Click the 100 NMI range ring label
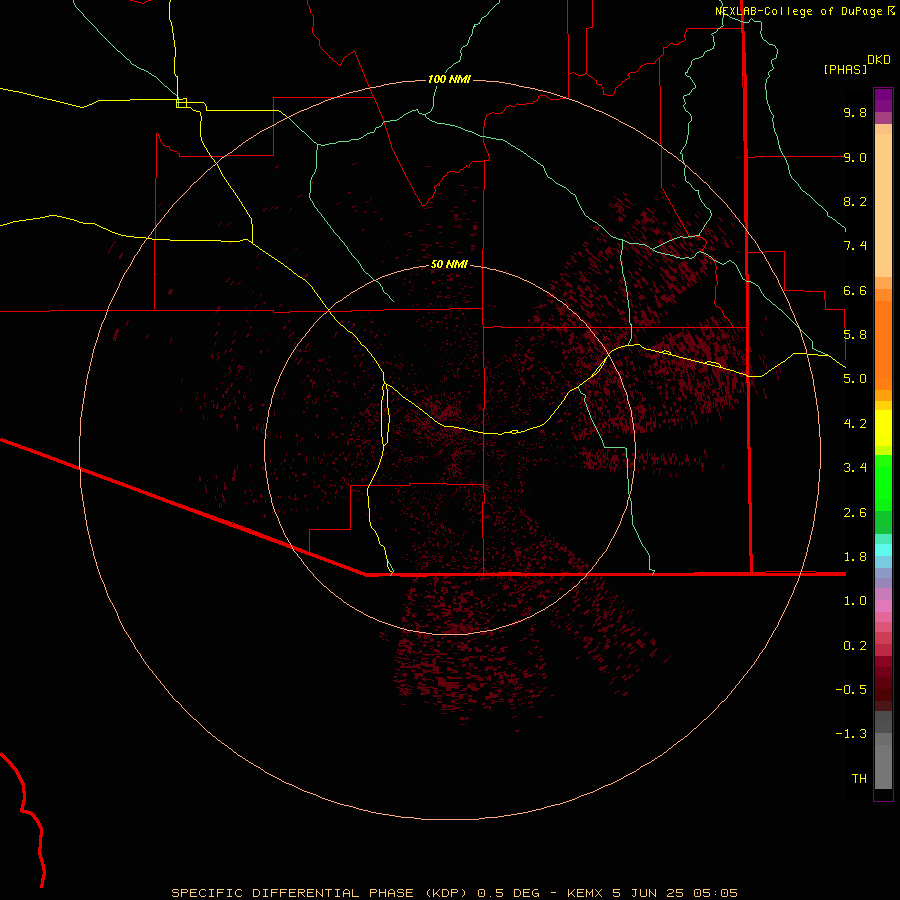The image size is (900, 900). [x=449, y=79]
